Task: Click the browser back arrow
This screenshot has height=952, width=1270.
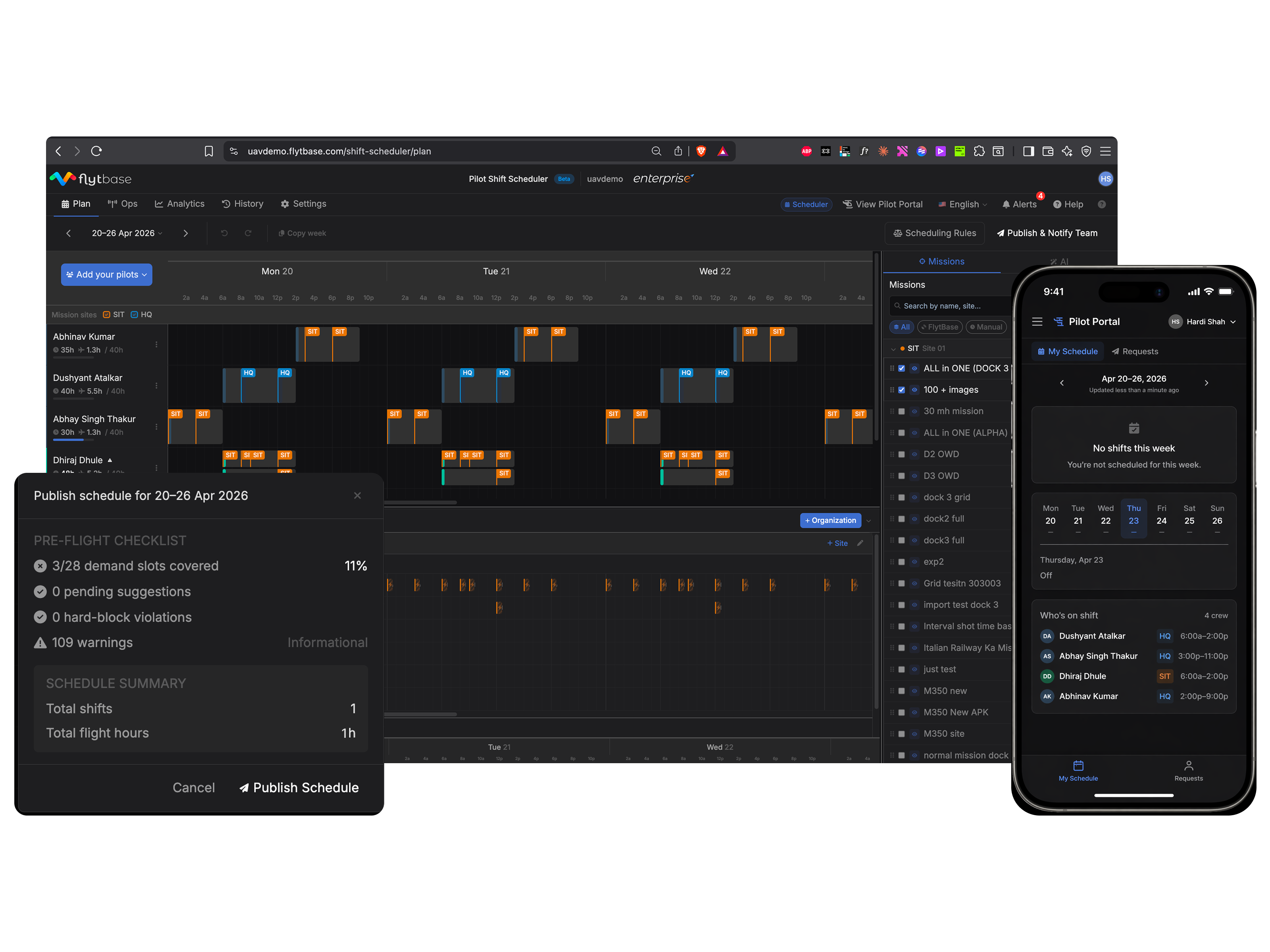Action: pos(58,151)
